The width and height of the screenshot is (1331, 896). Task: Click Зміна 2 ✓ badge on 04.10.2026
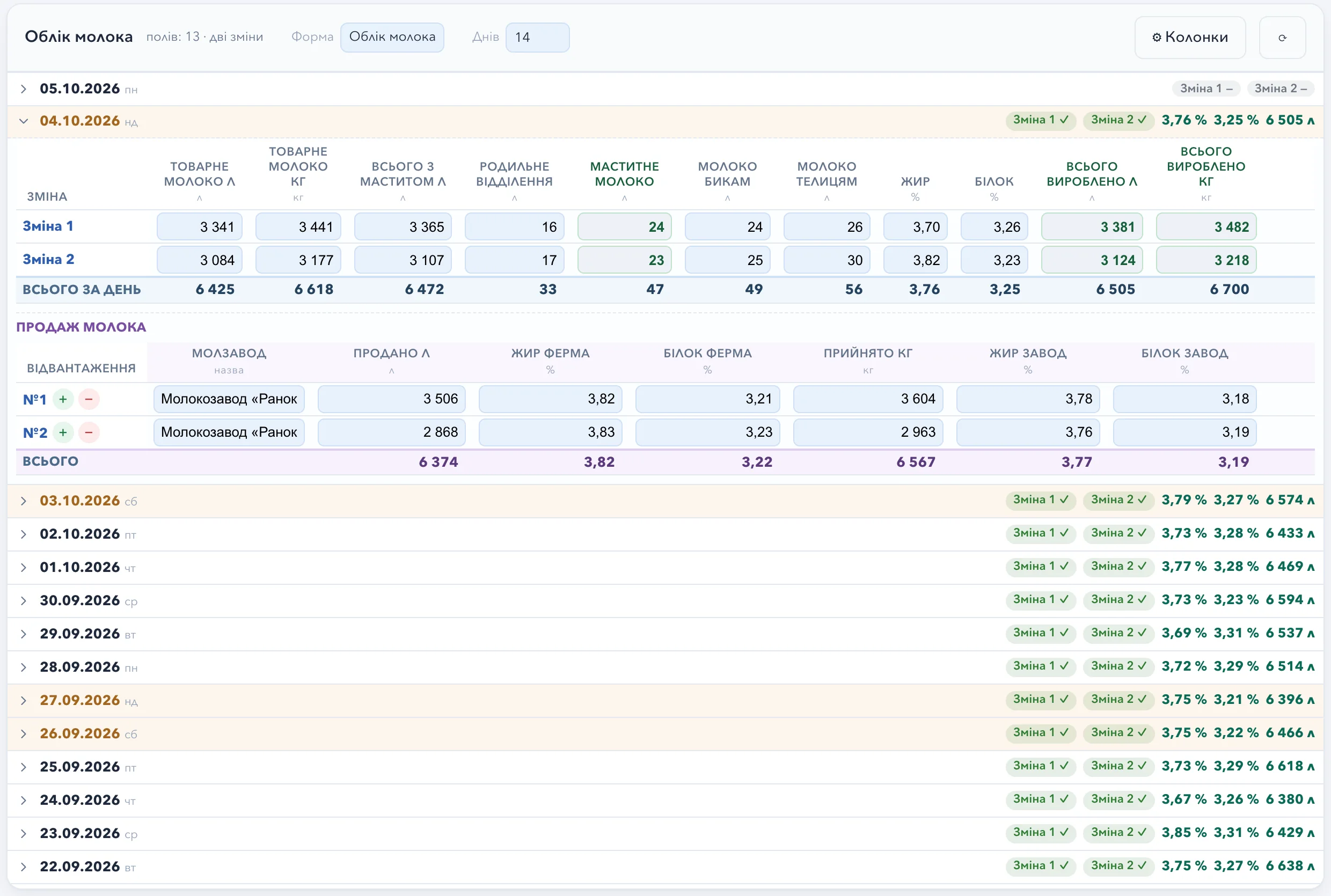1118,120
